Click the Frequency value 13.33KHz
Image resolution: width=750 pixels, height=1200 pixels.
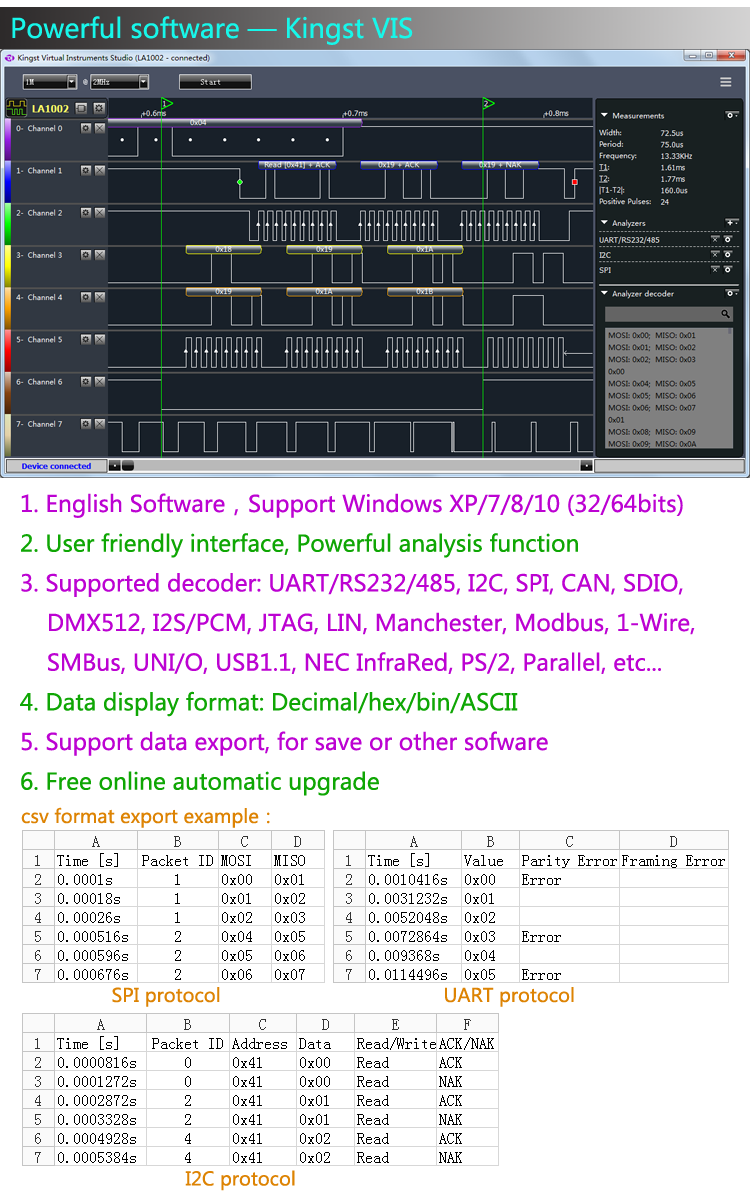click(675, 156)
